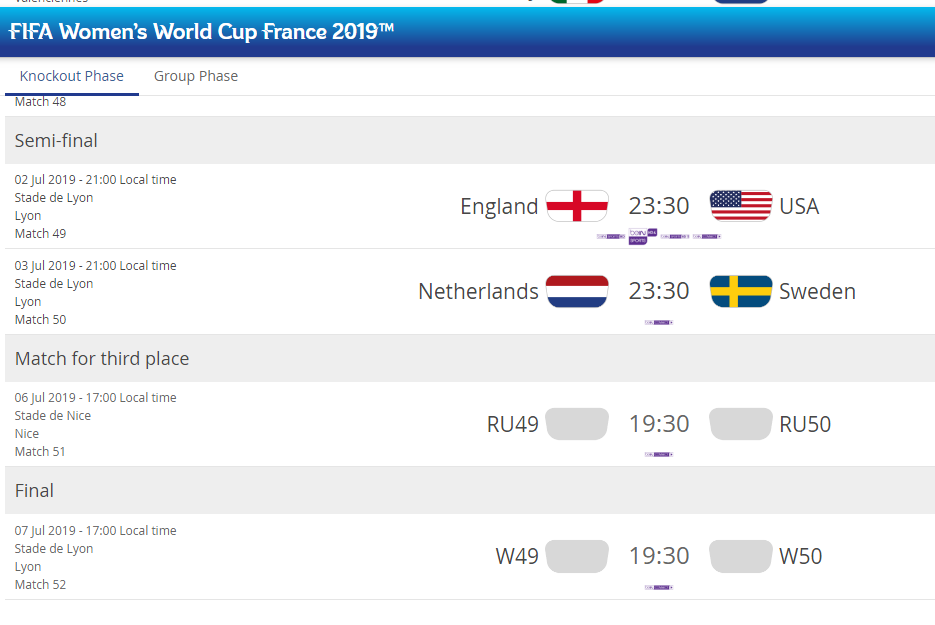Click the USA team name
The image size is (935, 625).
(799, 207)
